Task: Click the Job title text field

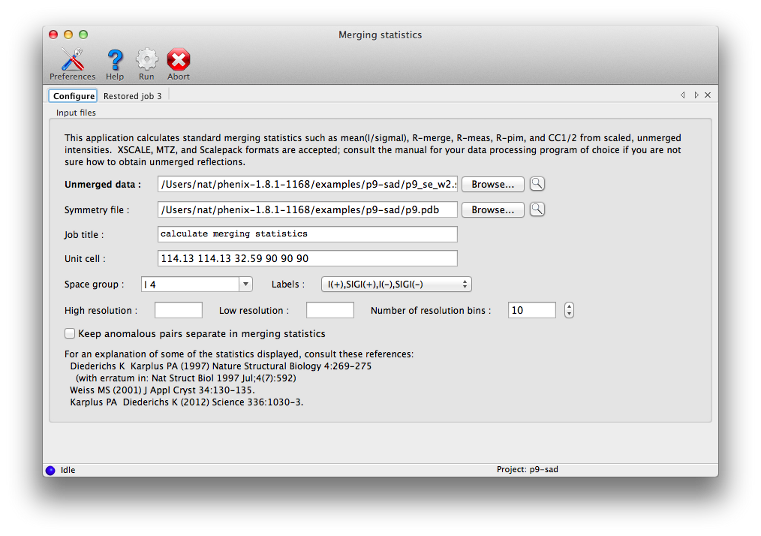Action: [307, 234]
